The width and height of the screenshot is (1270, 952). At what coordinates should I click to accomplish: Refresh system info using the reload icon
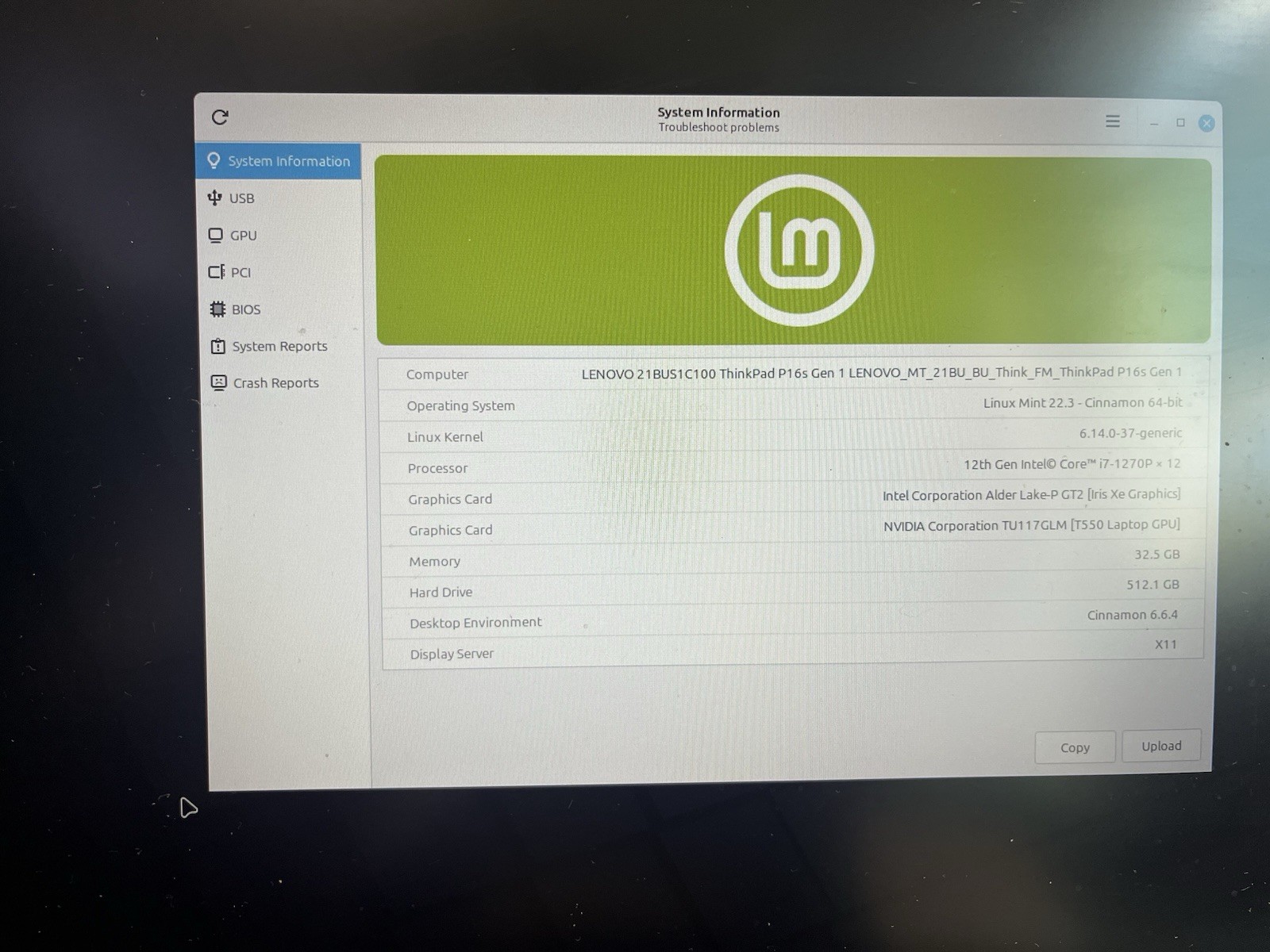pos(220,117)
